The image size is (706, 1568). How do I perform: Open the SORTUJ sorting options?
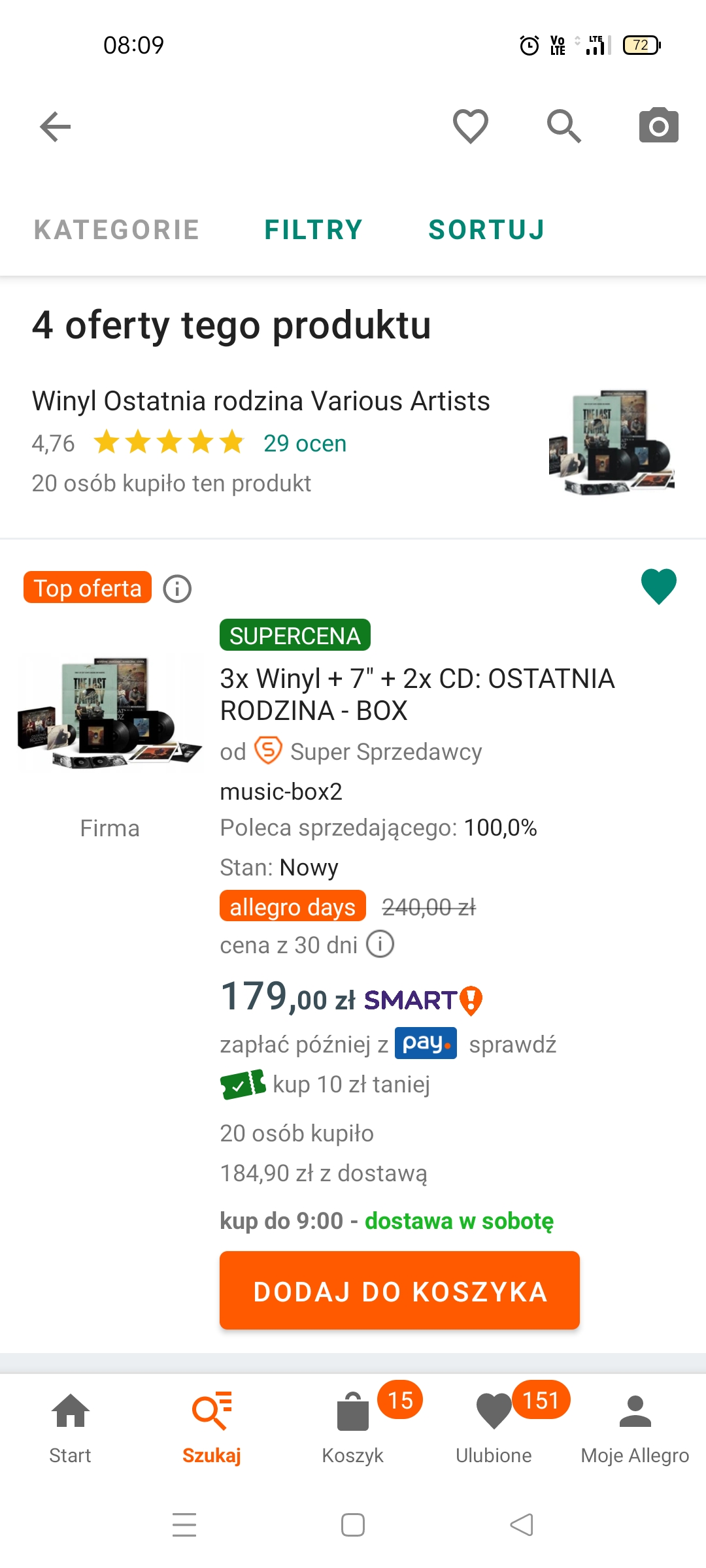pyautogui.click(x=487, y=230)
